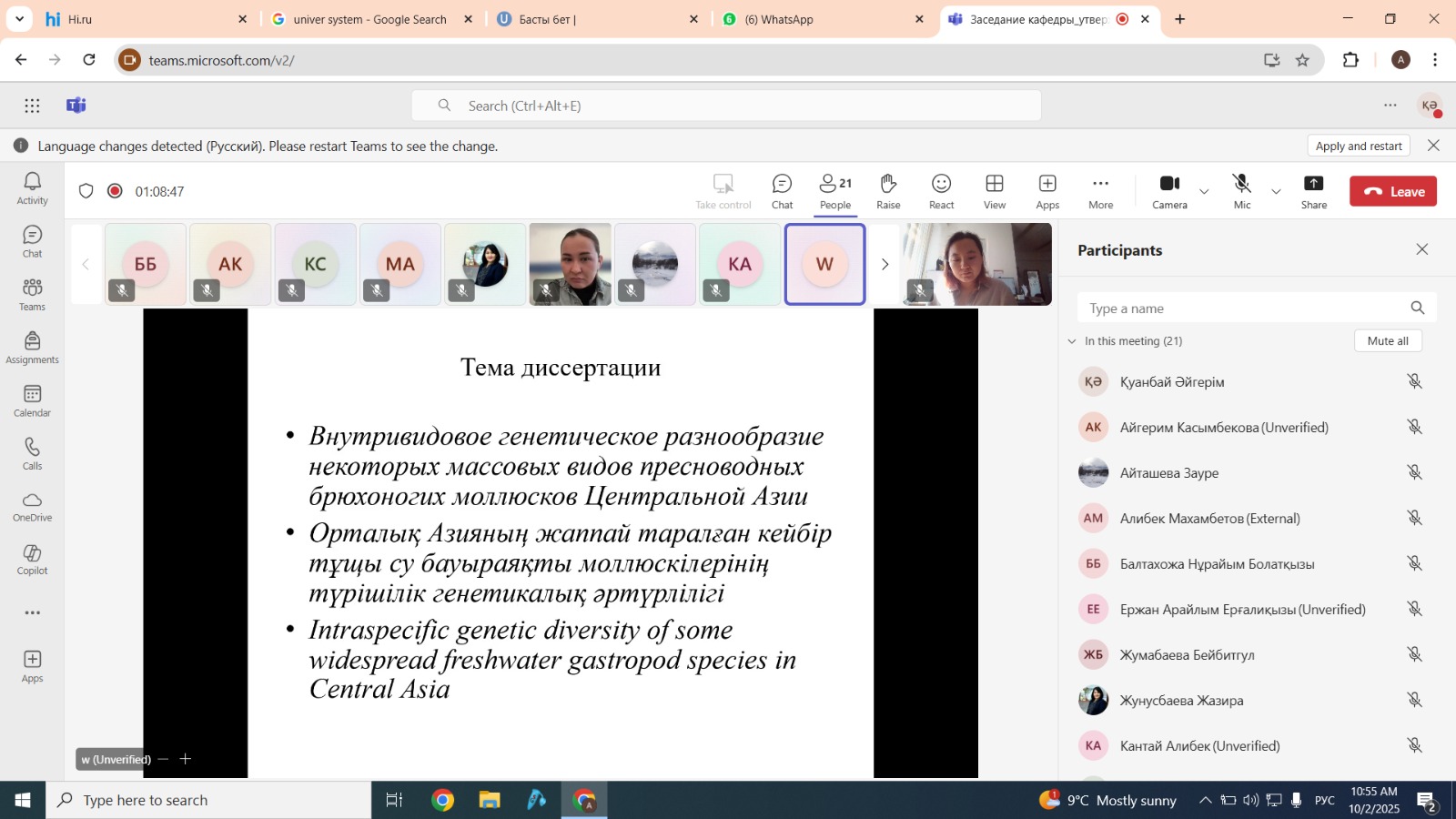
Task: Click the Share screen icon
Action: coord(1313,191)
